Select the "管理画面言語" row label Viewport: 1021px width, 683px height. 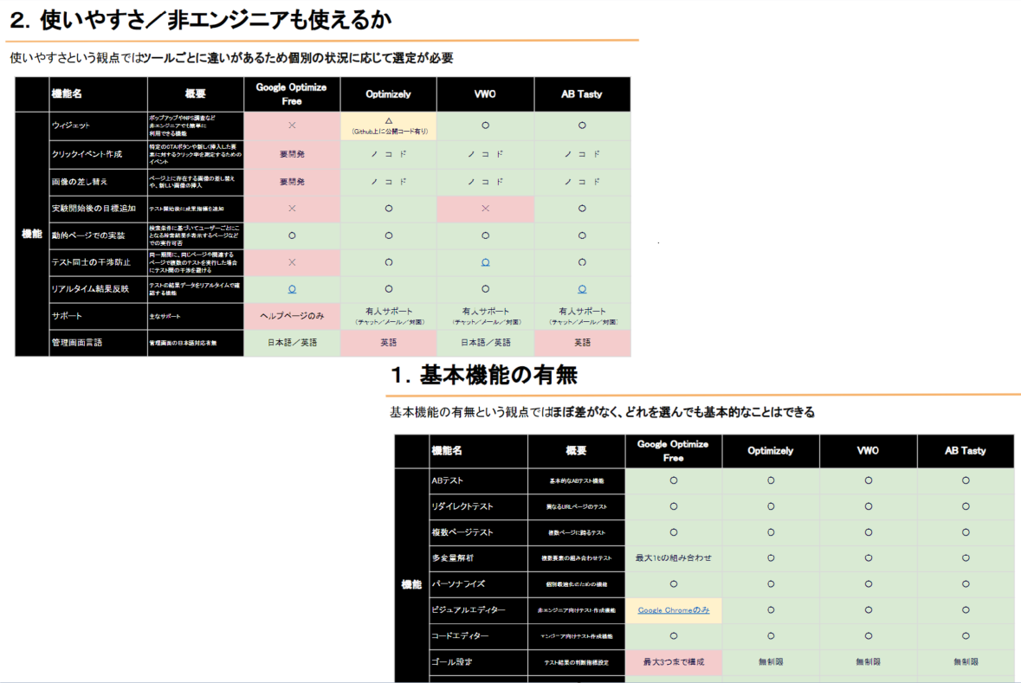point(77,342)
